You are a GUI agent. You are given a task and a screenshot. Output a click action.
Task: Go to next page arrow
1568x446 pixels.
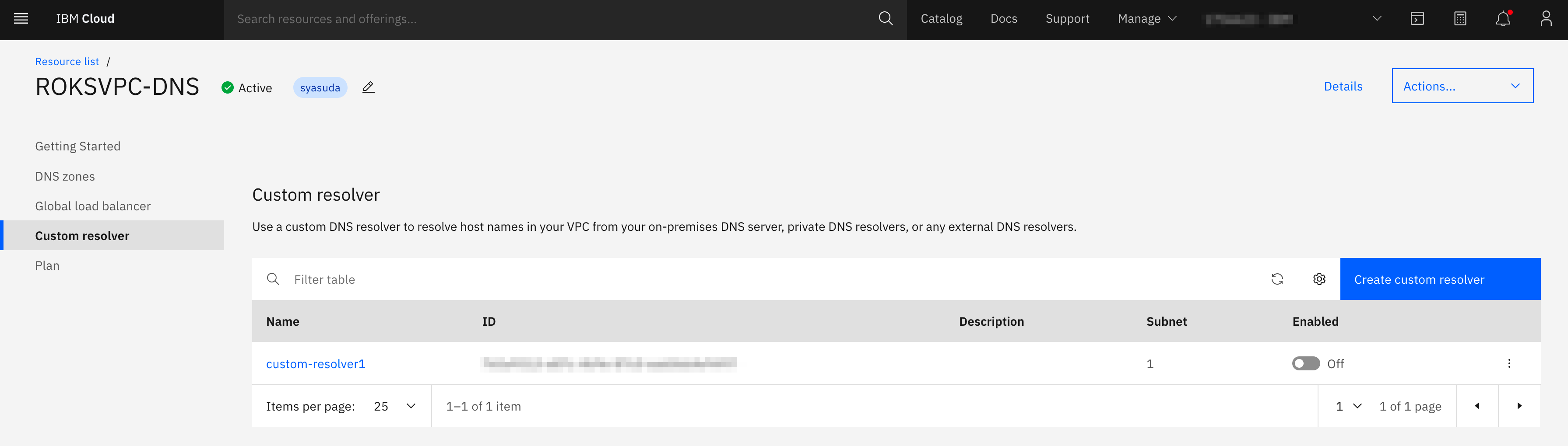tap(1519, 406)
